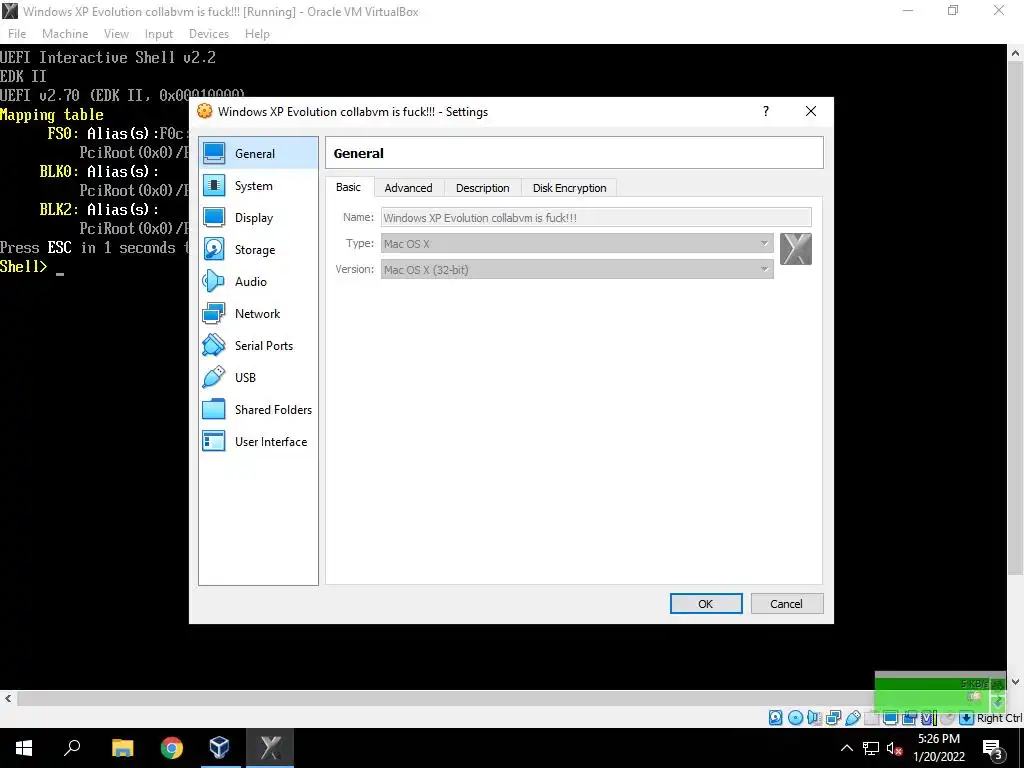Click the recording status bar icon

click(909, 718)
